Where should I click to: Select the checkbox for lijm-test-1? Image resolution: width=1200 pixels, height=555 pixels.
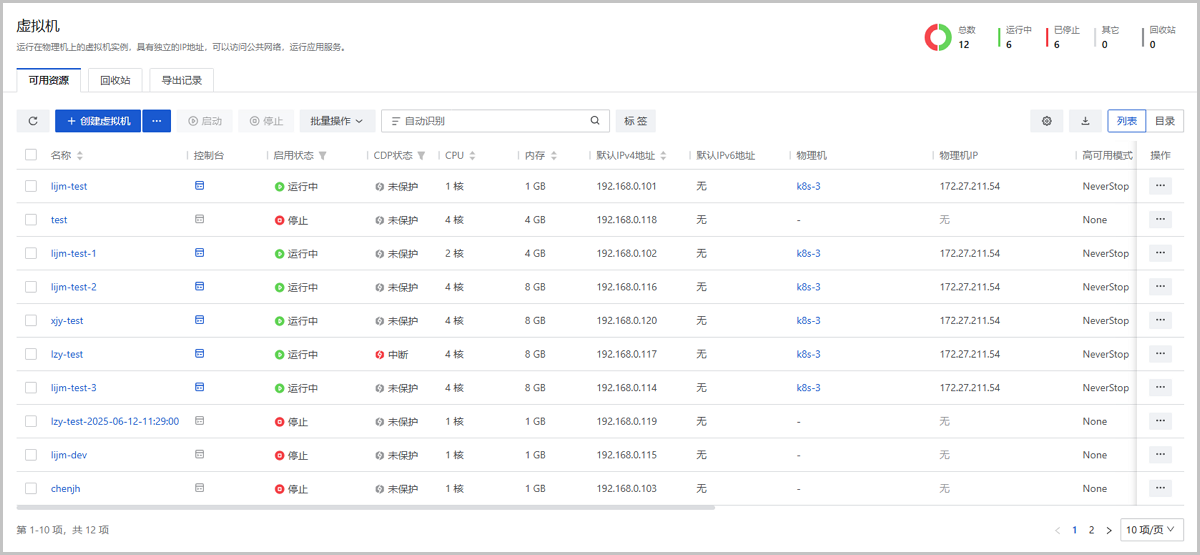(x=31, y=253)
